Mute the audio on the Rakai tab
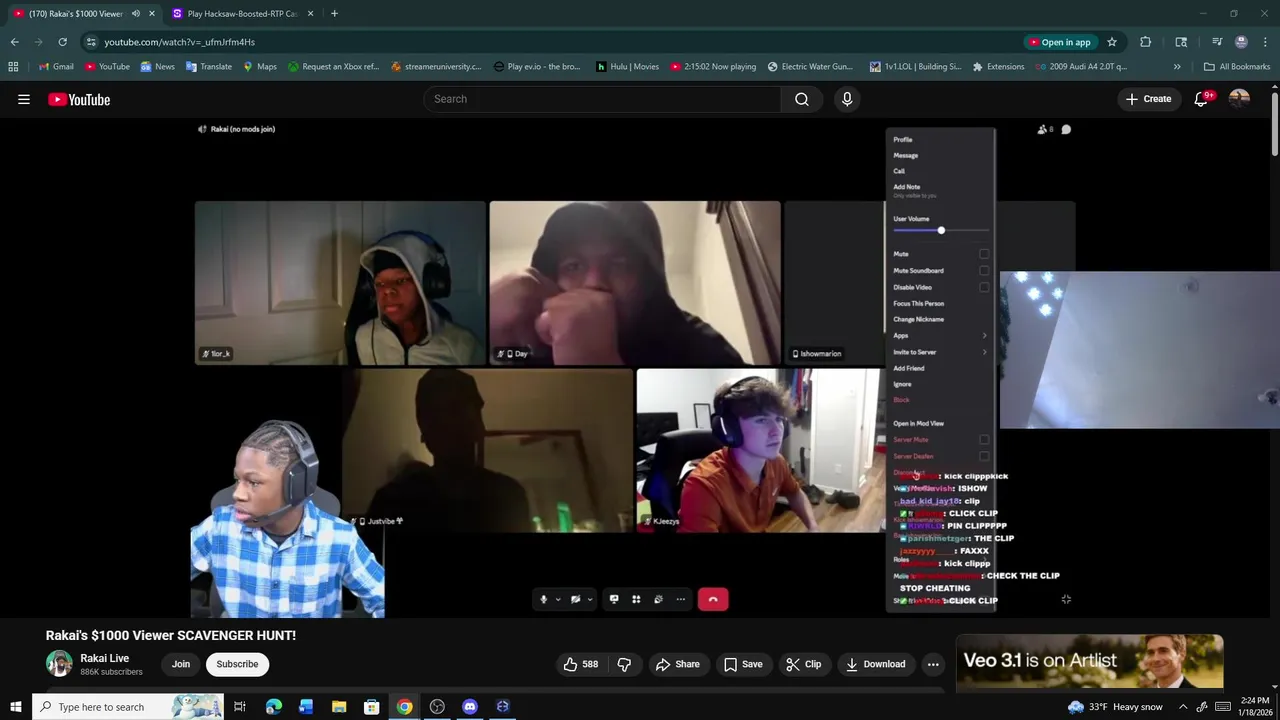This screenshot has width=1280, height=720. click(136, 14)
